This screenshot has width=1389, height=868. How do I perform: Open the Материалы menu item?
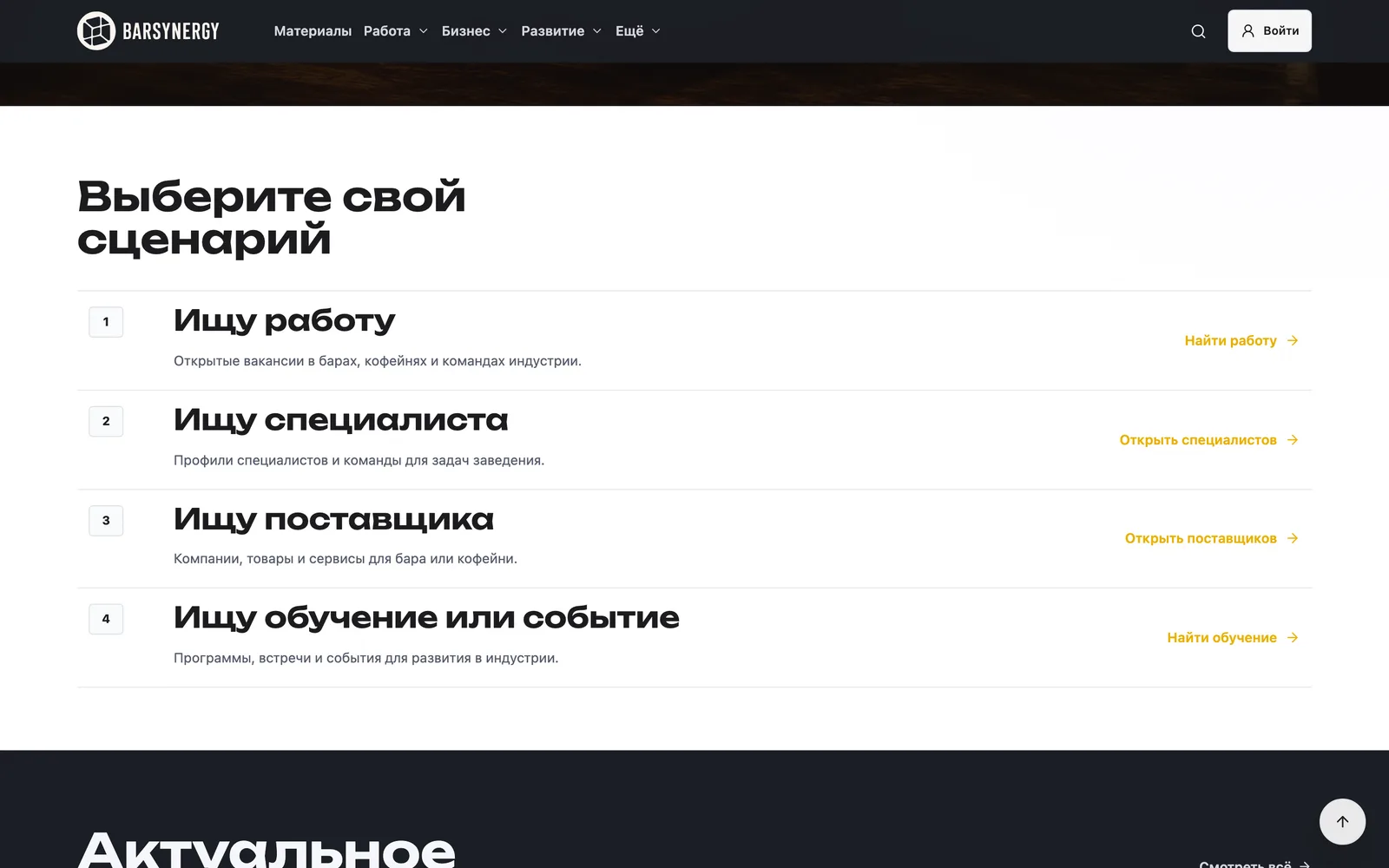[313, 31]
